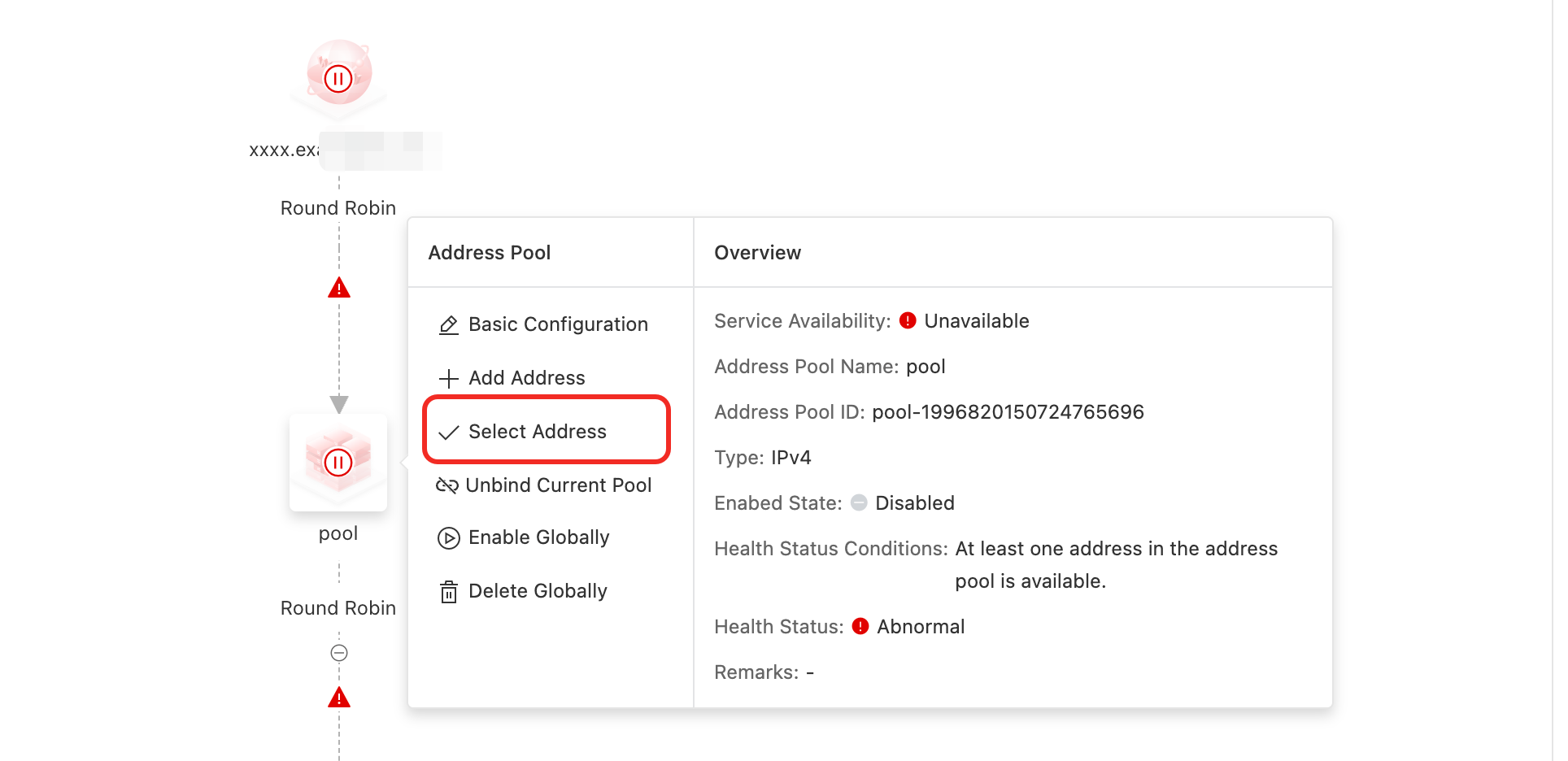Click the Address Pool Name value 'pool'
The image size is (1568, 761).
tap(926, 367)
